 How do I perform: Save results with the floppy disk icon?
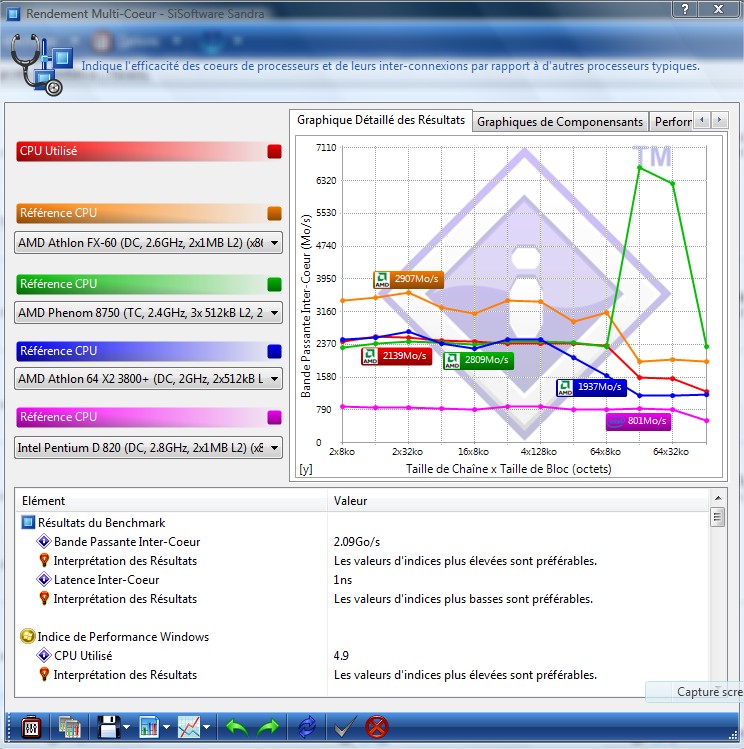coord(108,728)
